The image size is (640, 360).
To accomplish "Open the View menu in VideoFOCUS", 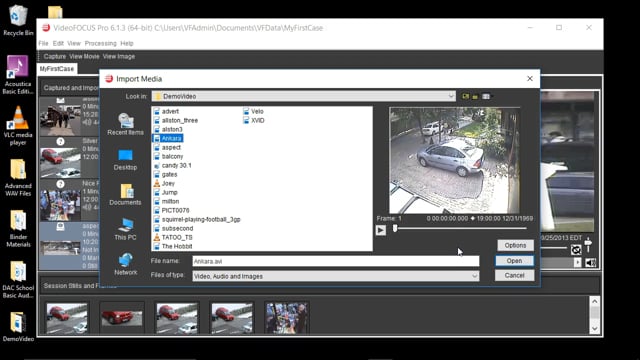I will pos(73,43).
